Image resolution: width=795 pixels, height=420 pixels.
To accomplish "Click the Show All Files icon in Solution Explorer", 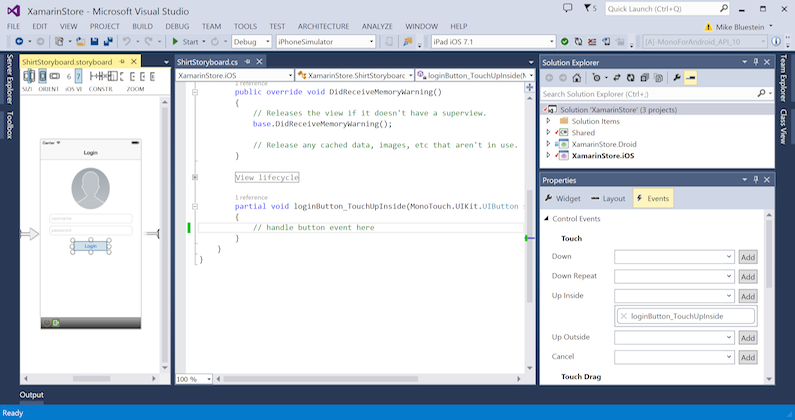I will (x=658, y=78).
